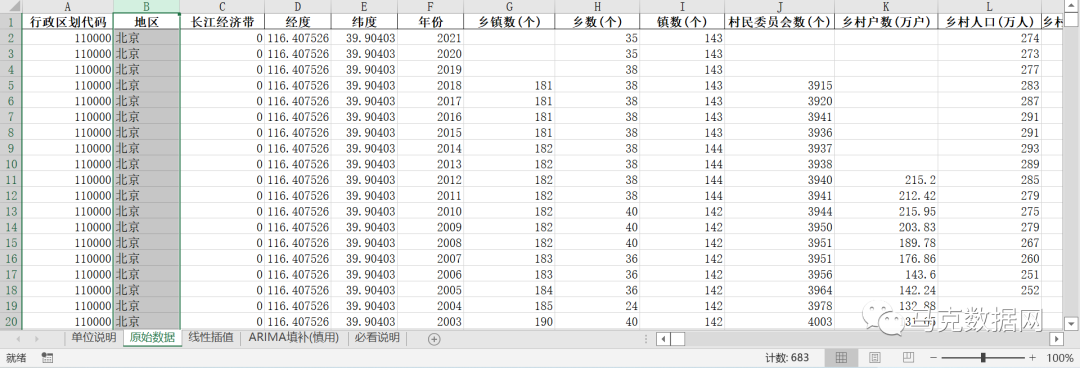Click the 计数: 683 status text
Viewport: 1080px width, 368px height.
tap(787, 358)
